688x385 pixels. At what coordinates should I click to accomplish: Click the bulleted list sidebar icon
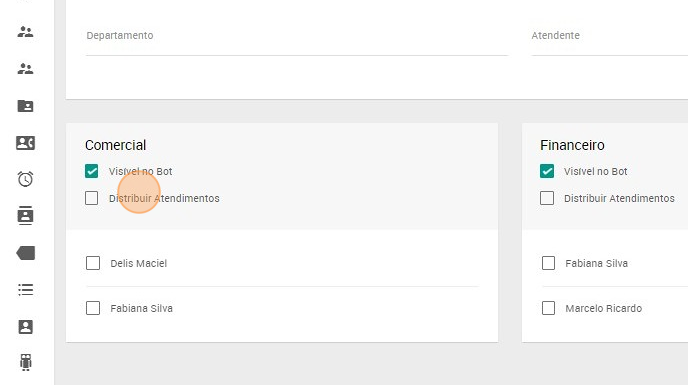coord(25,290)
